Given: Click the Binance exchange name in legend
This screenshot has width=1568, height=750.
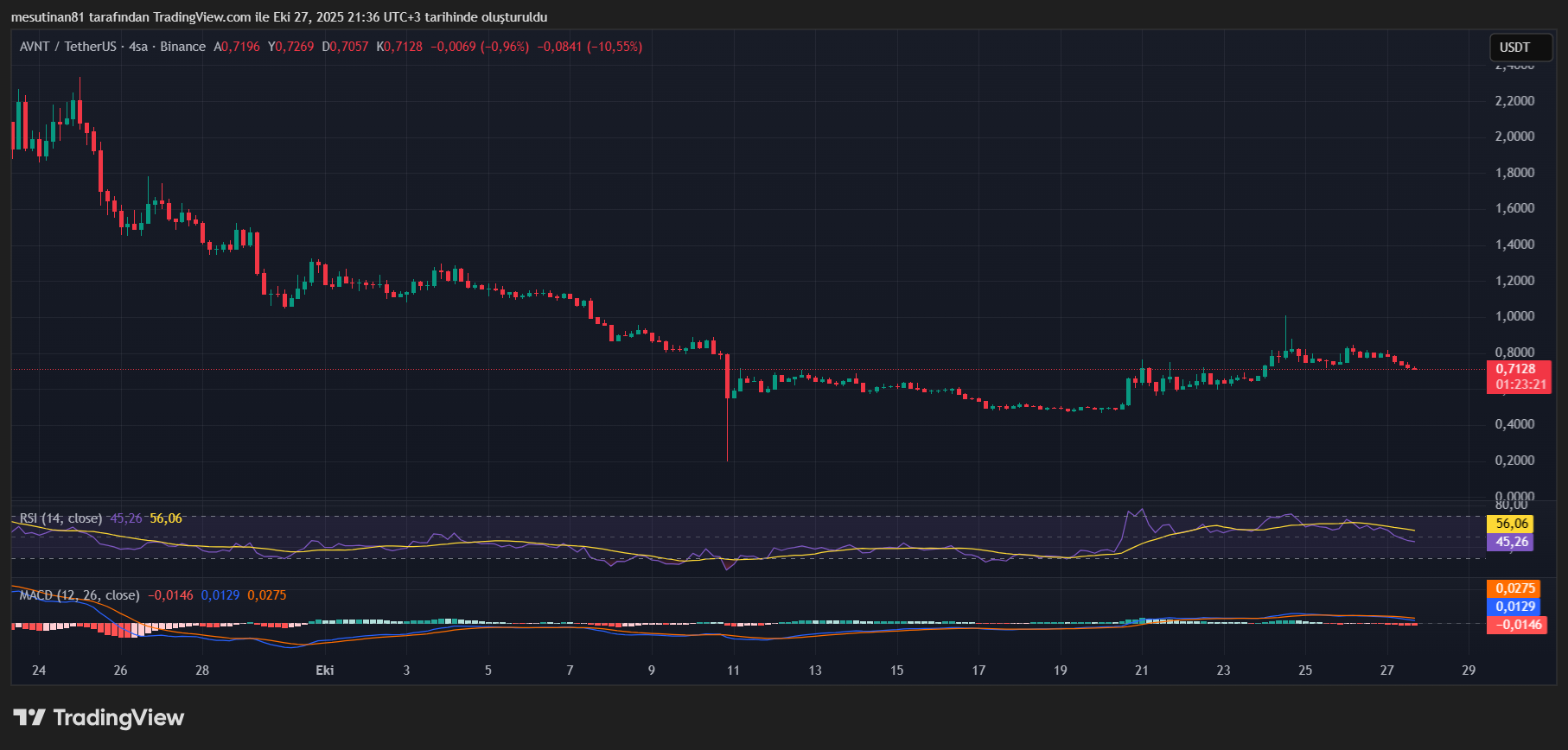Looking at the screenshot, I should (x=182, y=47).
